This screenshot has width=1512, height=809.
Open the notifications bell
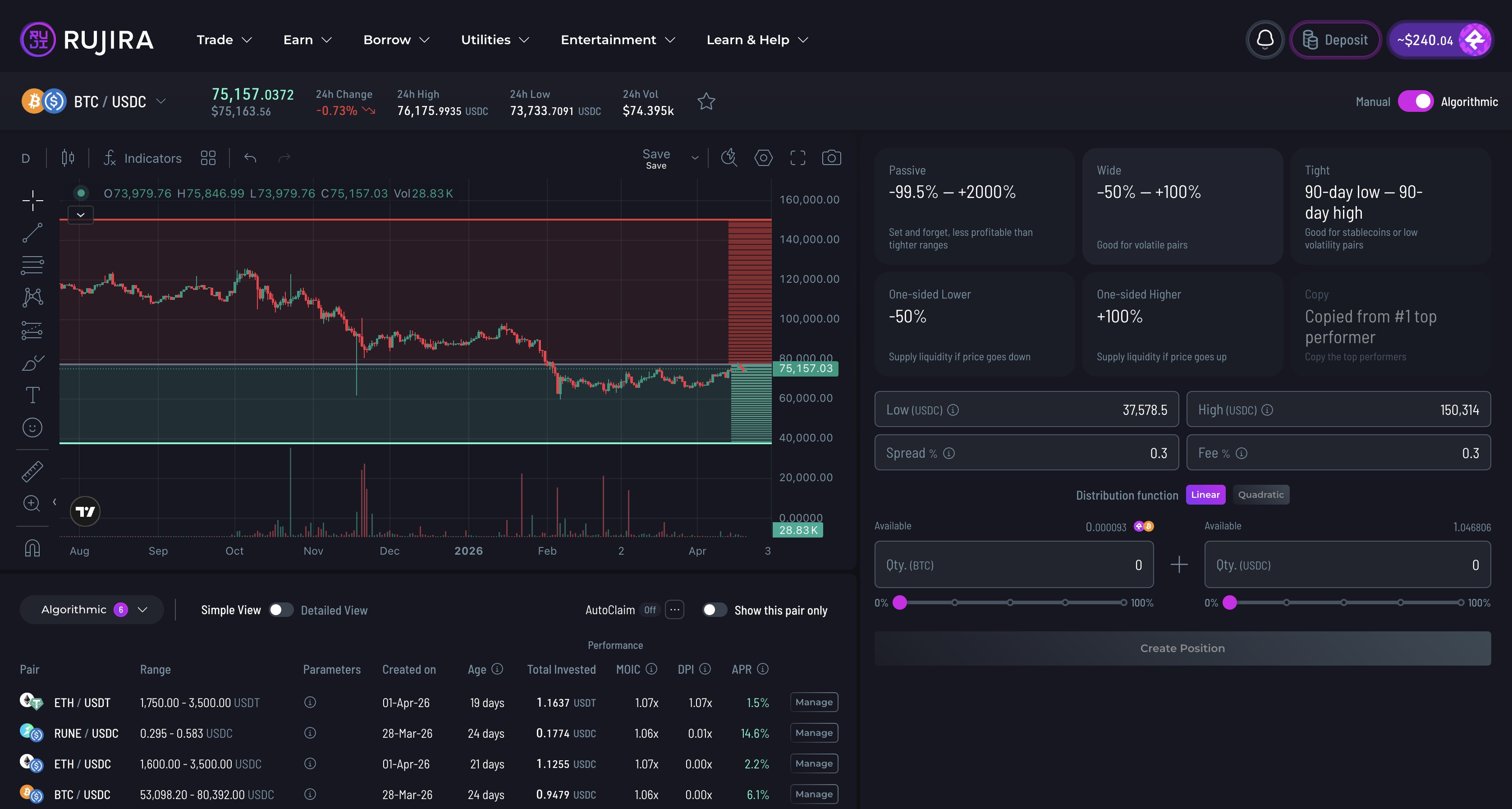[1265, 40]
